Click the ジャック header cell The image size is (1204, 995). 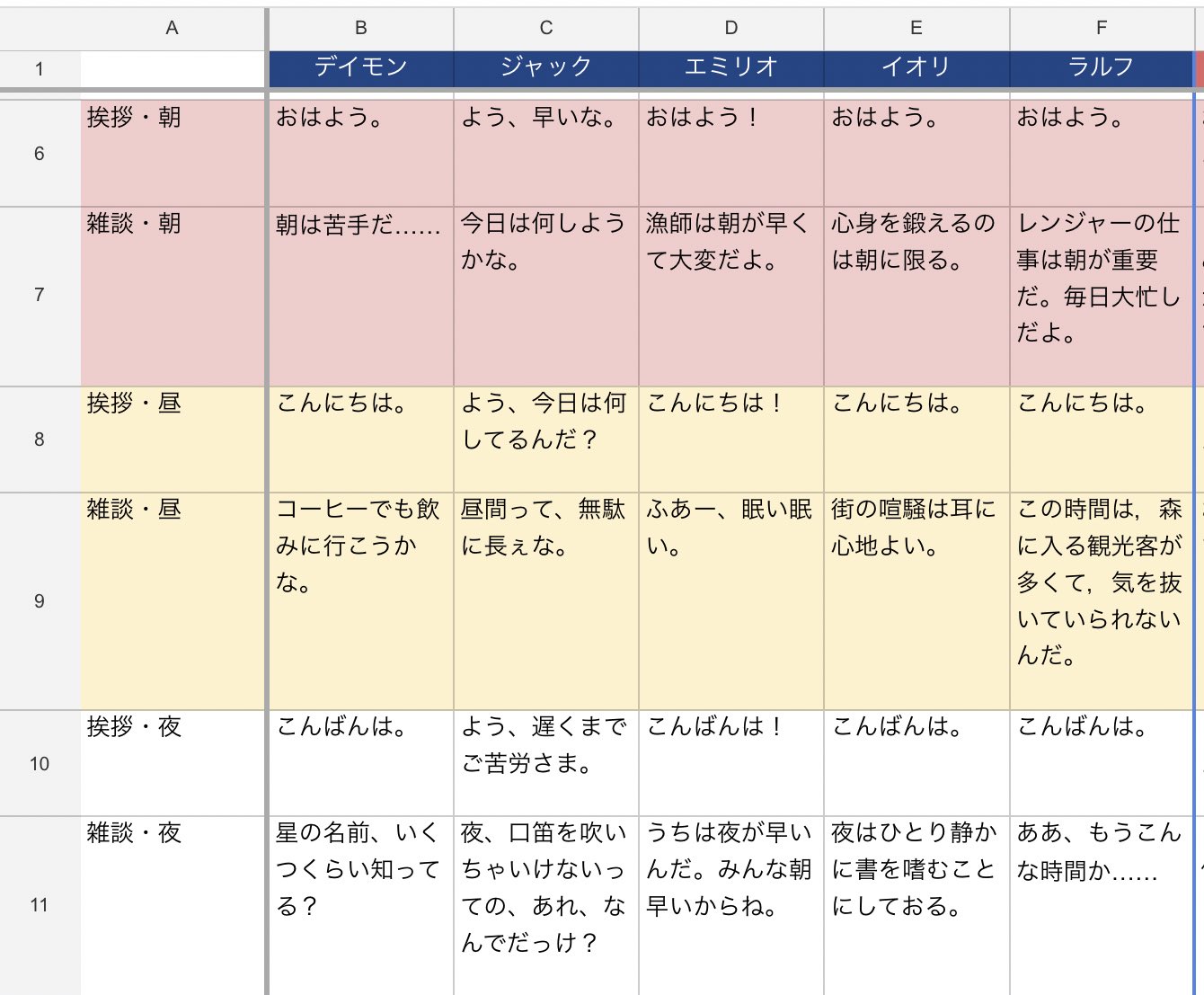(x=546, y=69)
